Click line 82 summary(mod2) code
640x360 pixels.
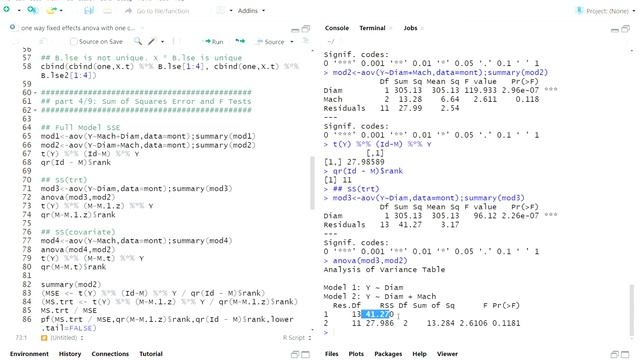pos(71,284)
